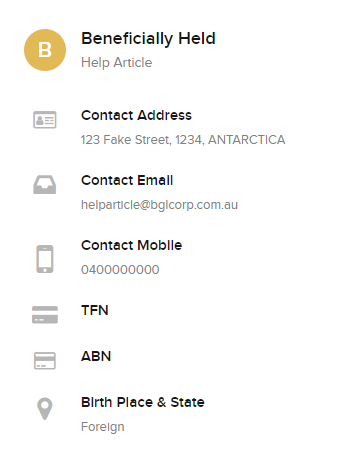Click the TFN card icon

coord(45,315)
